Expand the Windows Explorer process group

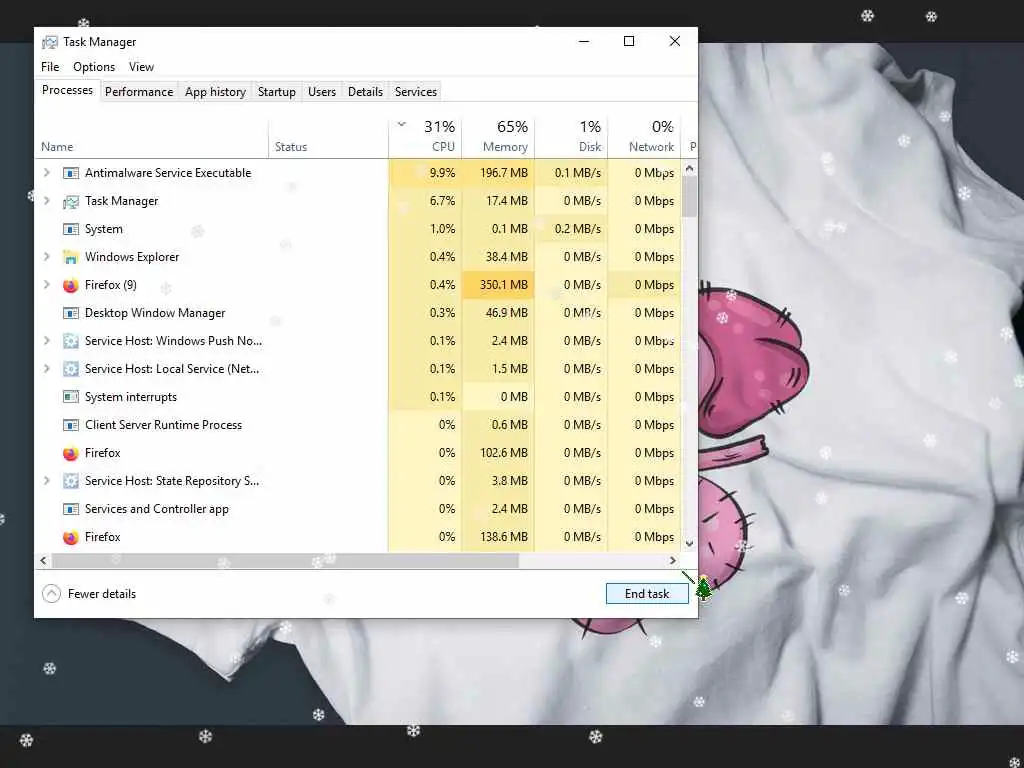tap(46, 257)
